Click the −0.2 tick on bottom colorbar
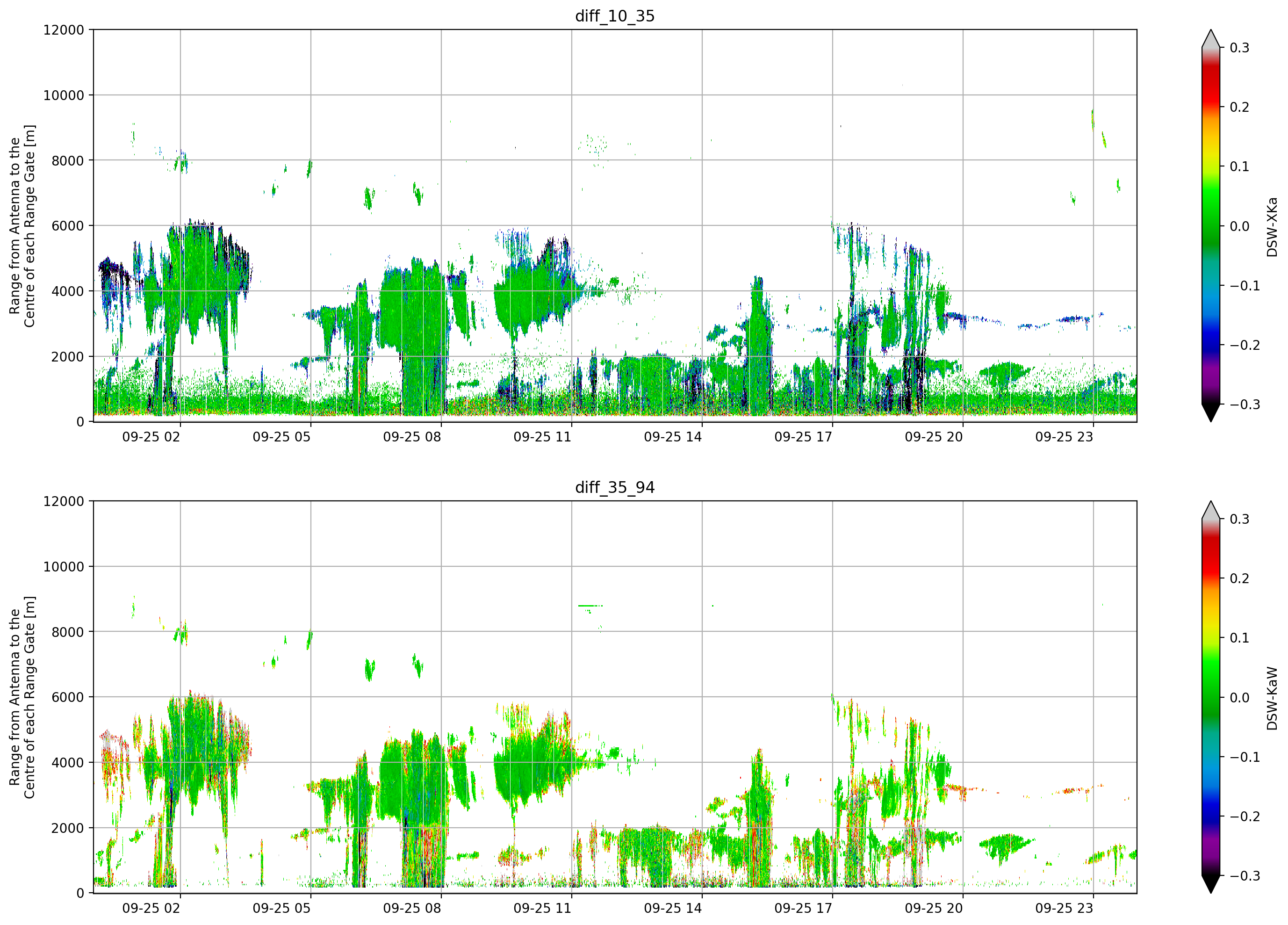The height and width of the screenshot is (925, 1288). coord(1245,817)
